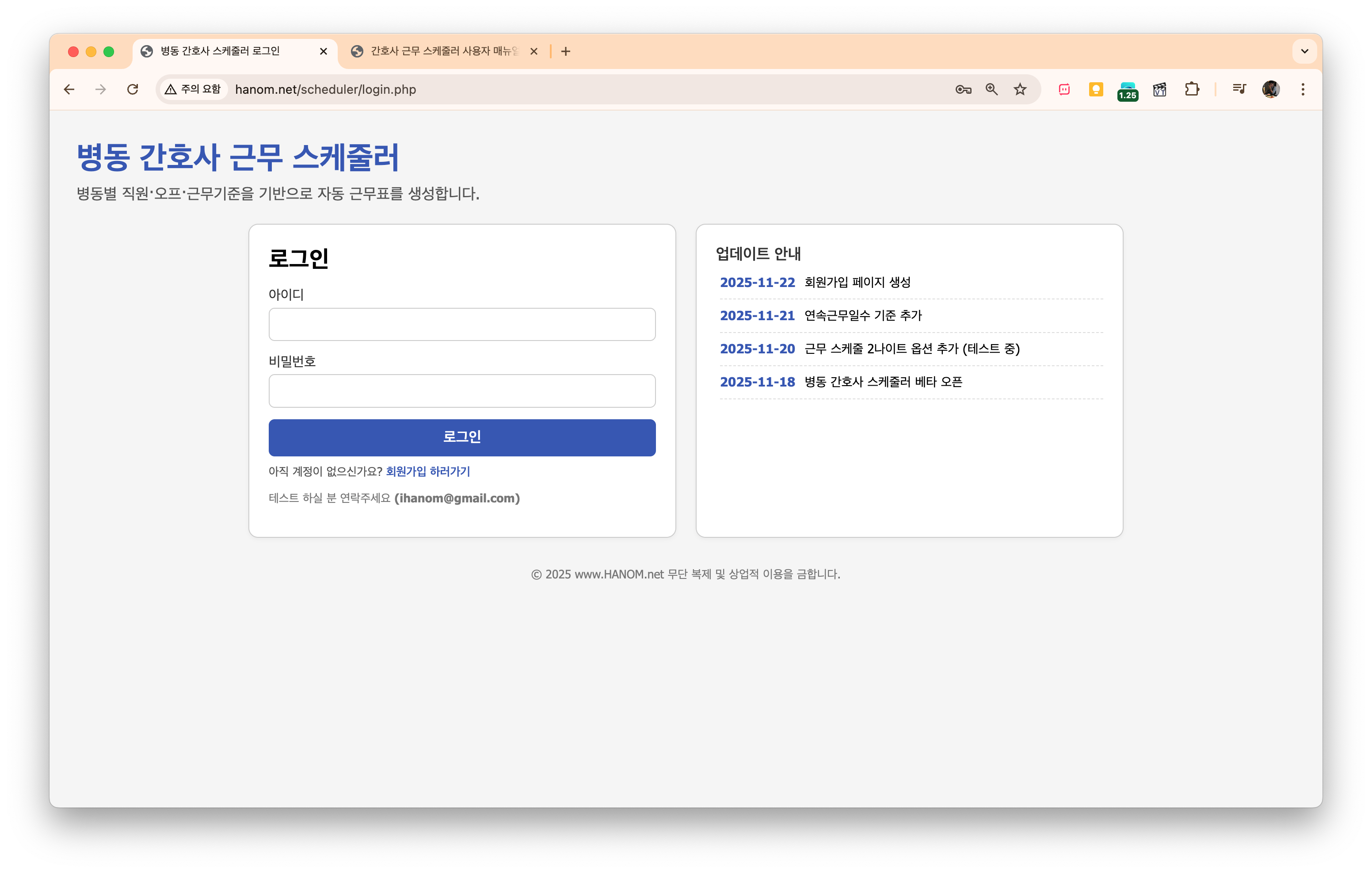Click the 2025-11-22 update entry date
1372x873 pixels.
[757, 282]
